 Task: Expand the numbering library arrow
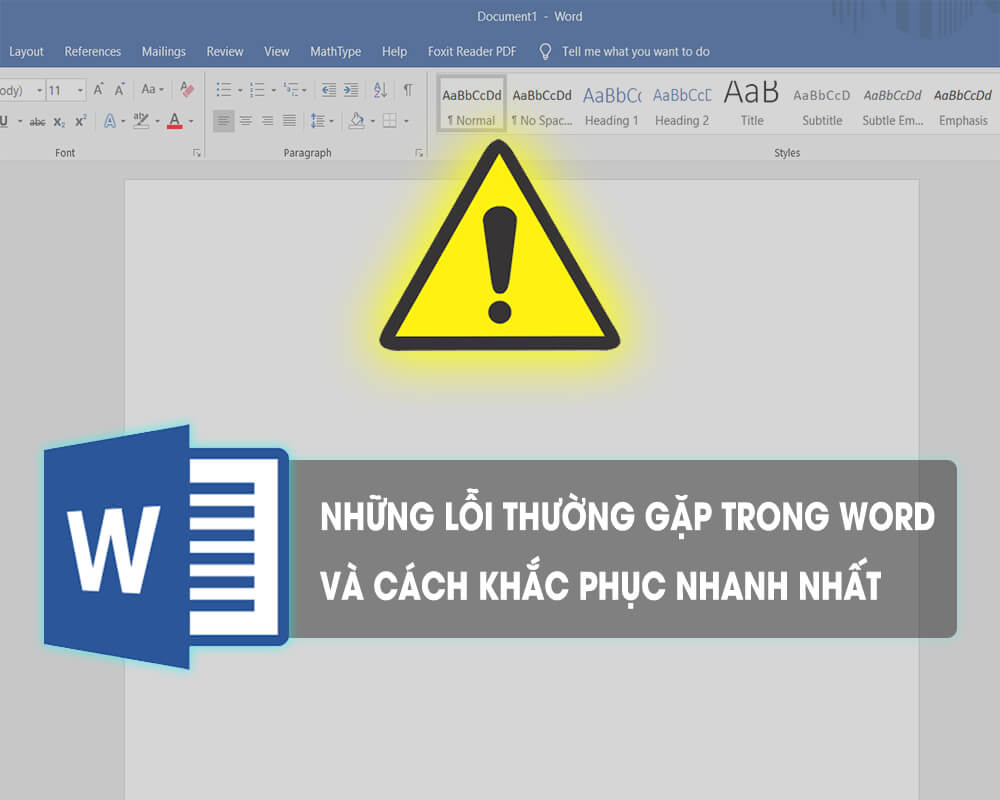click(x=274, y=90)
